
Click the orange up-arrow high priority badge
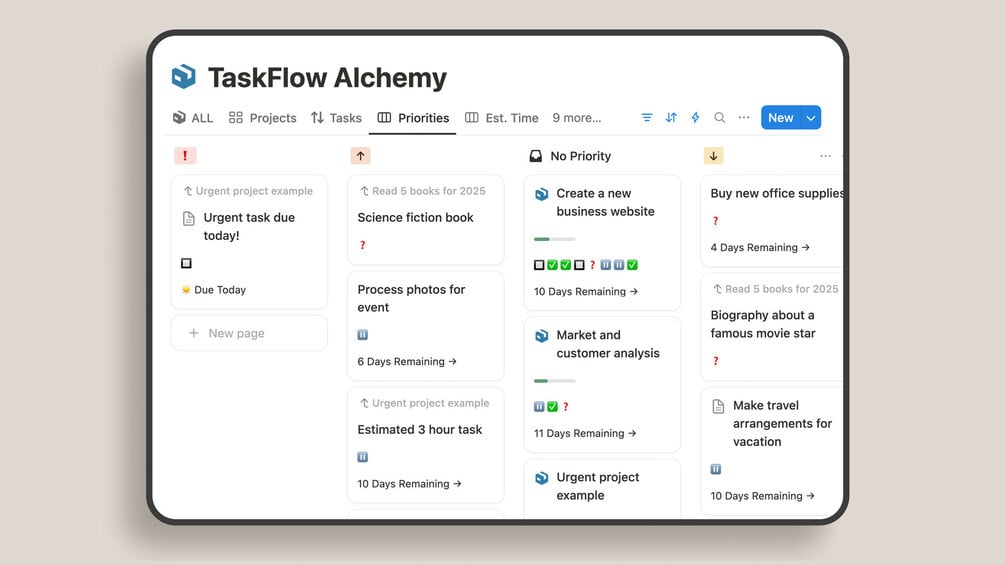(360, 156)
